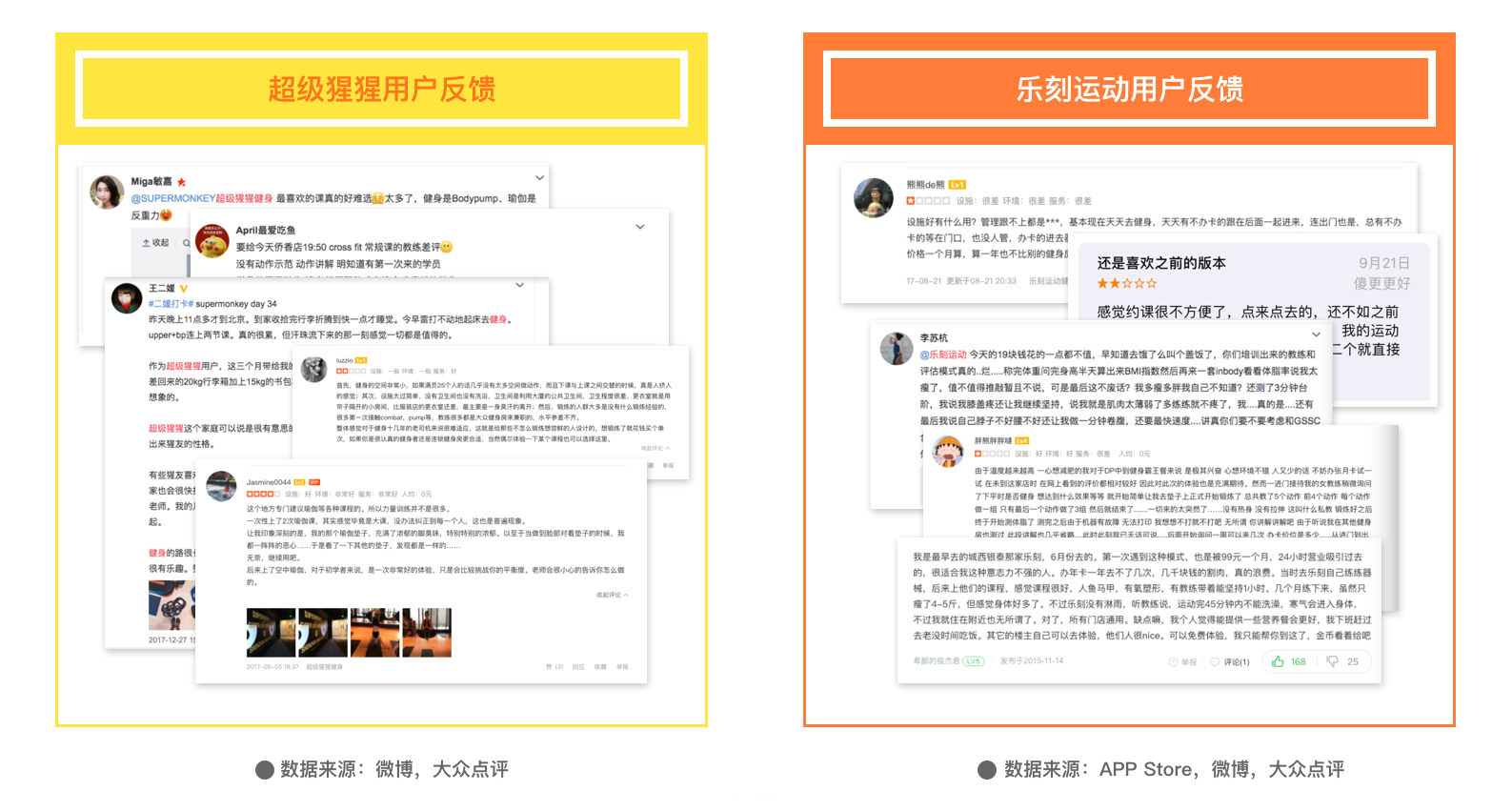
Task: Open the third photo in Jasmine0044's review
Action: click(374, 633)
